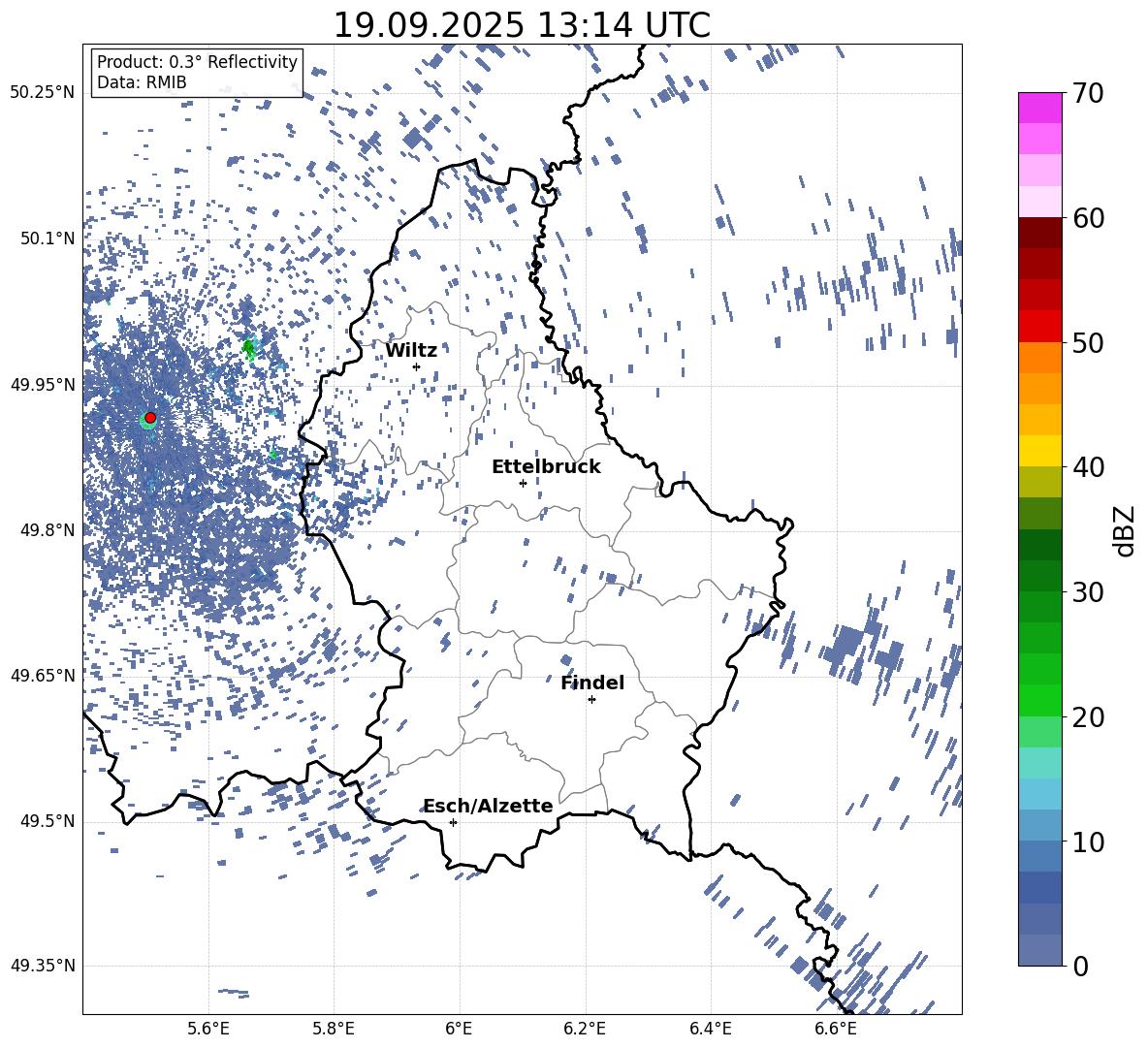Click the Product: 0.3° Reflectivity text
Image resolution: width=1148 pixels, height=1048 pixels.
pos(197,61)
